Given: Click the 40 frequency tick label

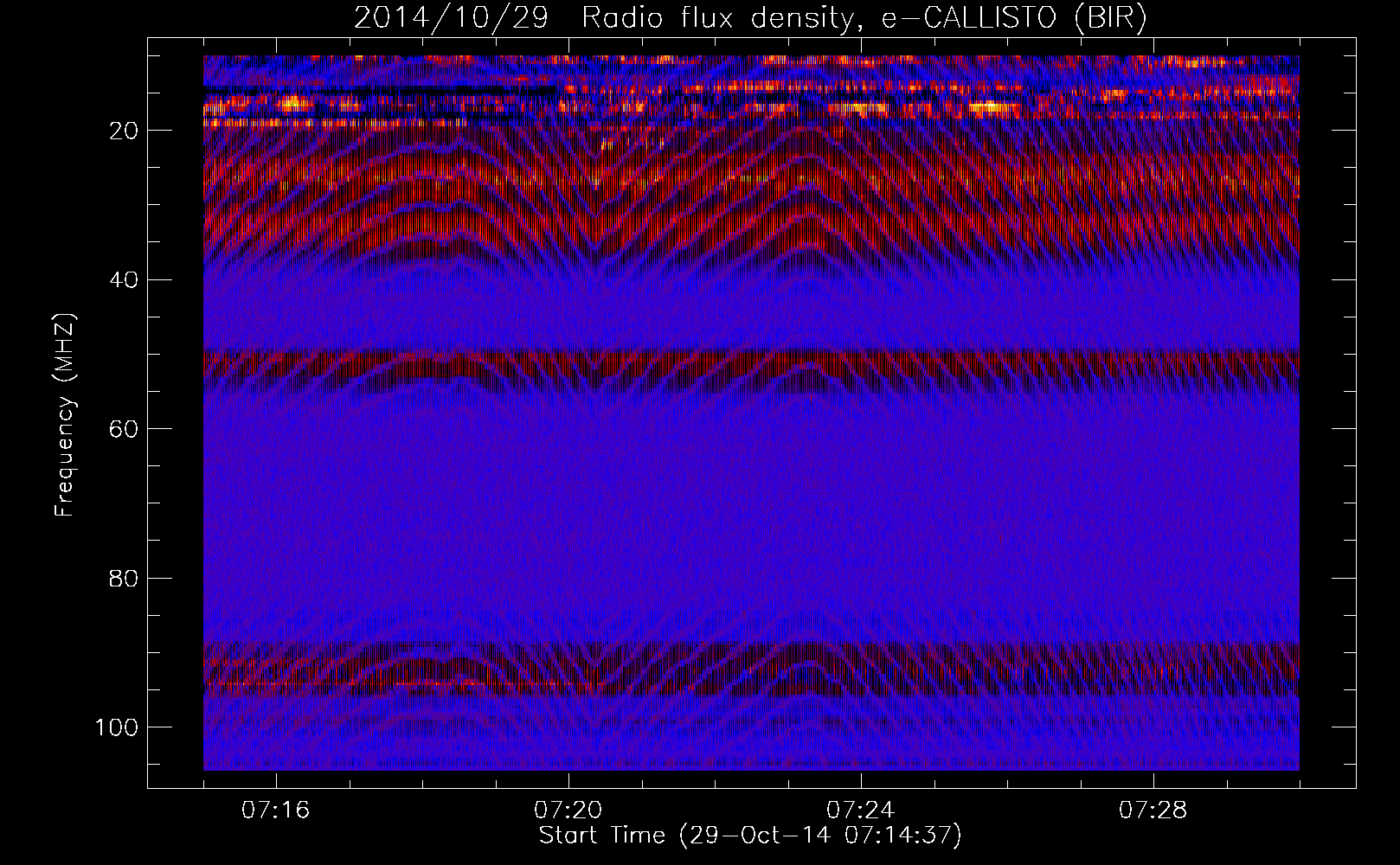Looking at the screenshot, I should point(124,279).
